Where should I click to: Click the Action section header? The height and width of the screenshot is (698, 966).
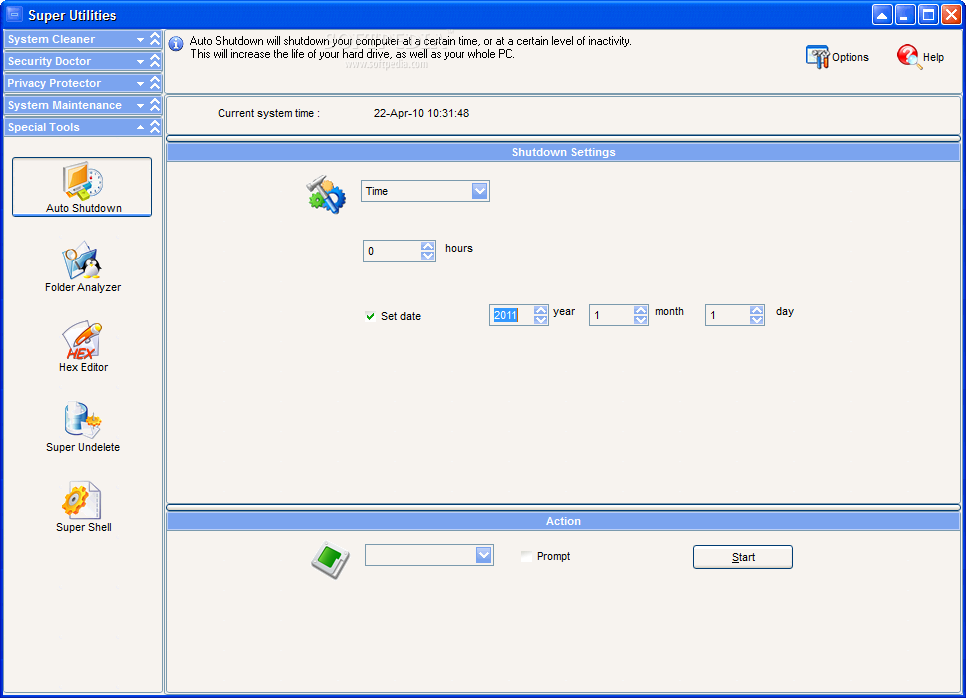[563, 521]
